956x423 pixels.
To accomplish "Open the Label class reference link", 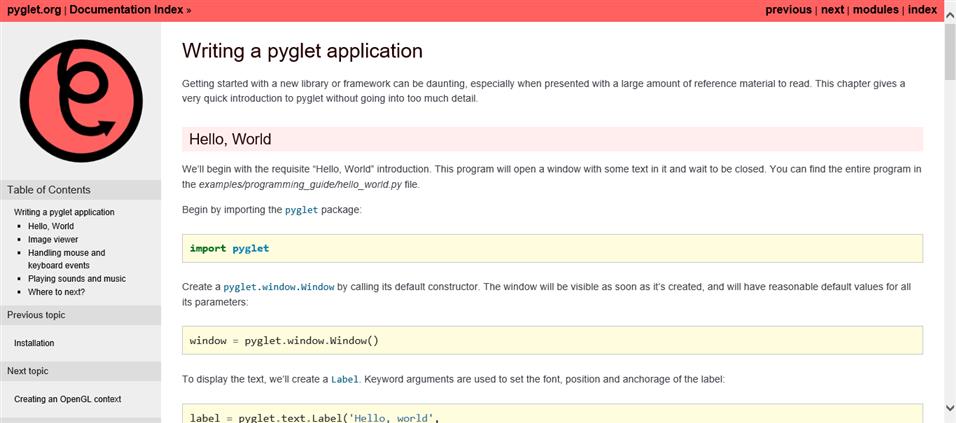I will 344,380.
